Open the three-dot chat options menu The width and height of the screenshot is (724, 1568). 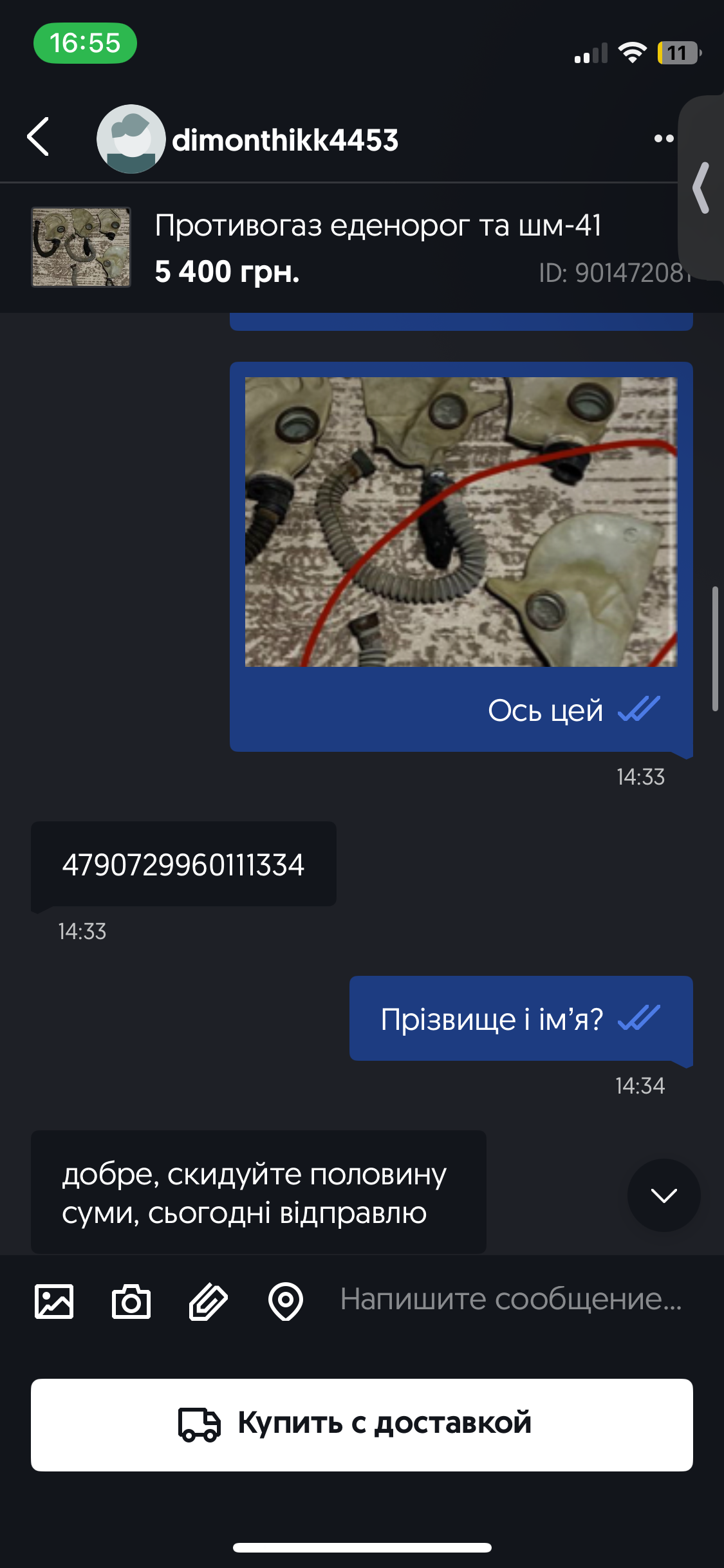[x=664, y=138]
